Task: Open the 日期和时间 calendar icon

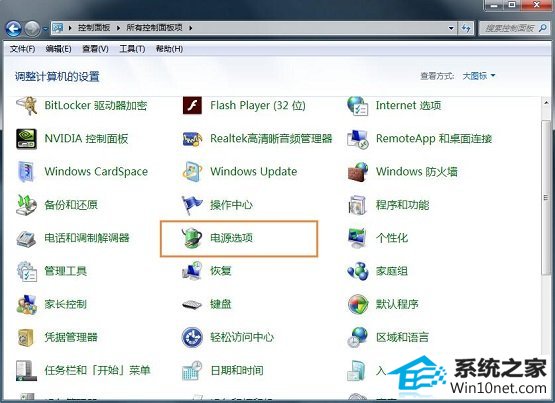Action: coord(192,370)
